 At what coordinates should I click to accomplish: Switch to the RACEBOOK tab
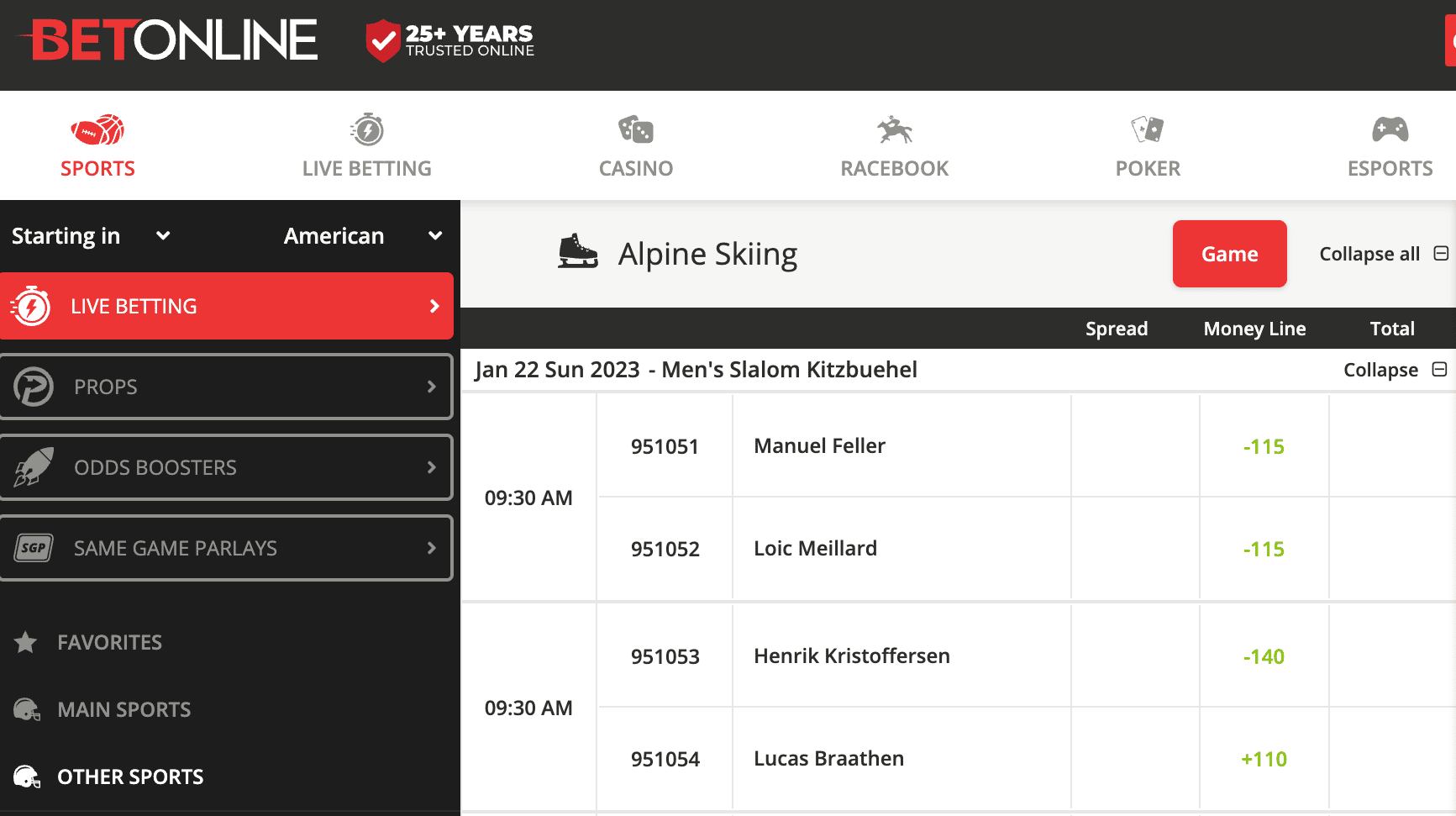[895, 168]
